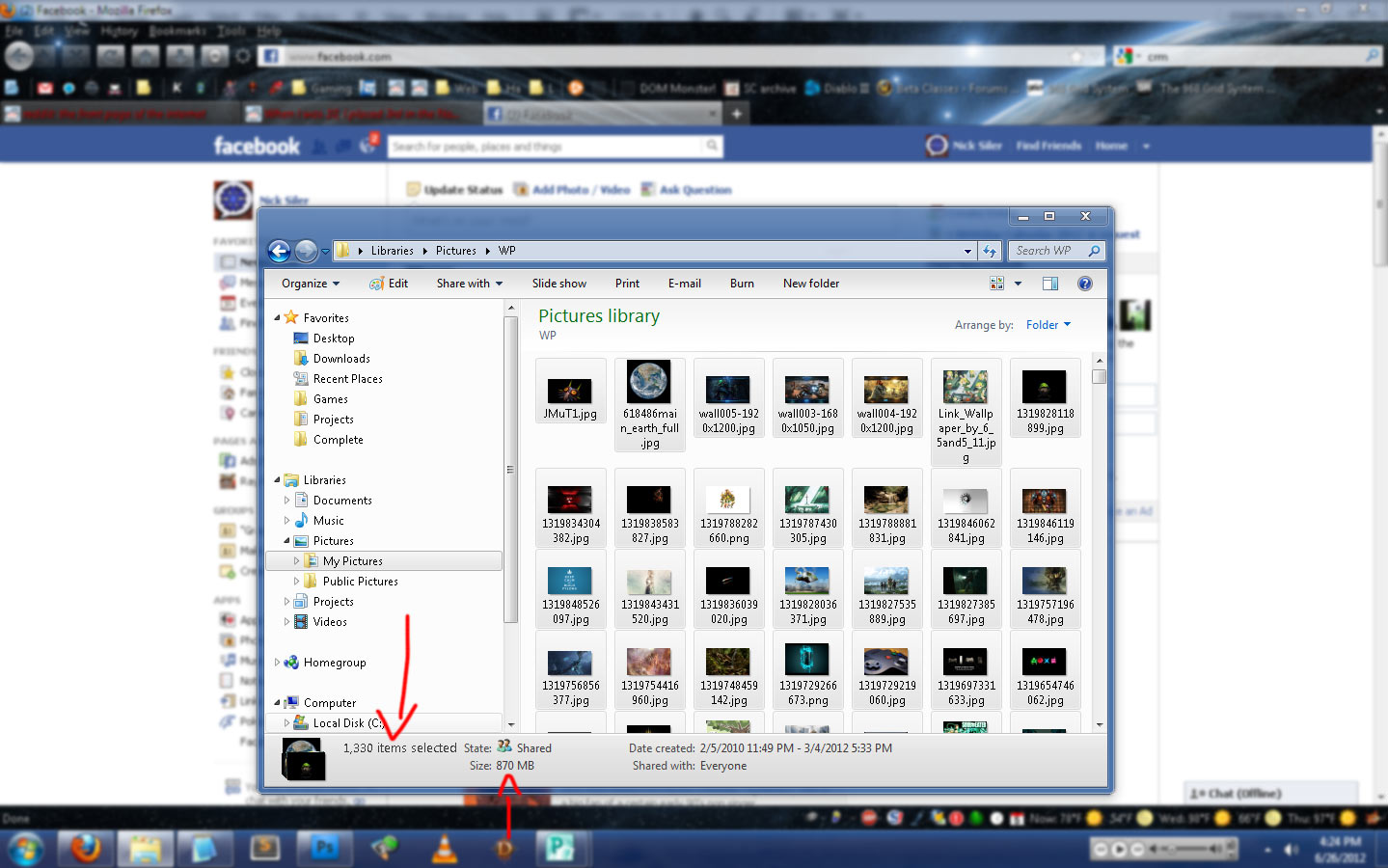Click Libraries in the address breadcrumb
Screen dimensions: 1388x868
pos(393,251)
